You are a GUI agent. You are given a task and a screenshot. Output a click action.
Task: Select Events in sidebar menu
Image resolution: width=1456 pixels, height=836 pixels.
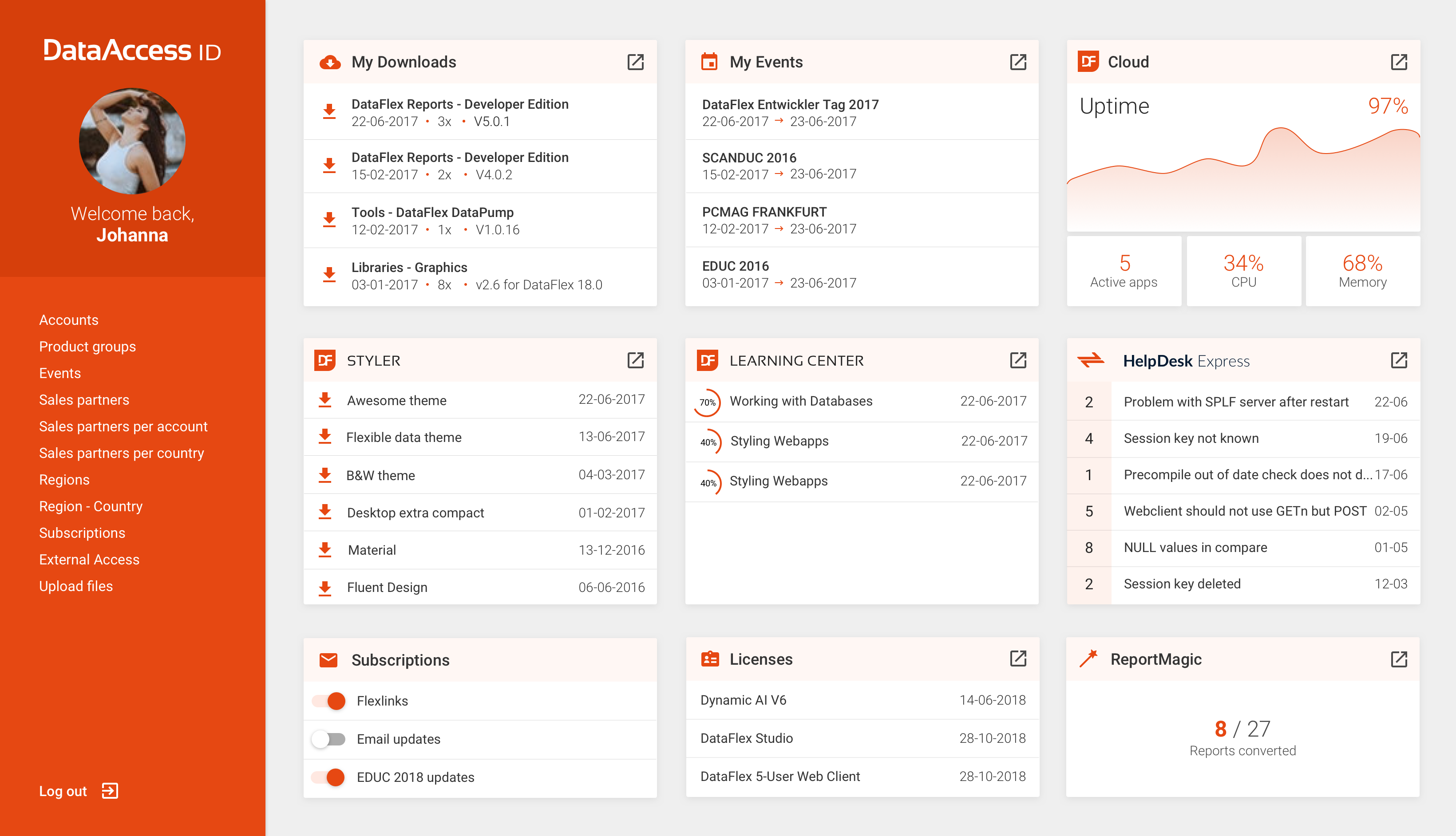tap(60, 373)
